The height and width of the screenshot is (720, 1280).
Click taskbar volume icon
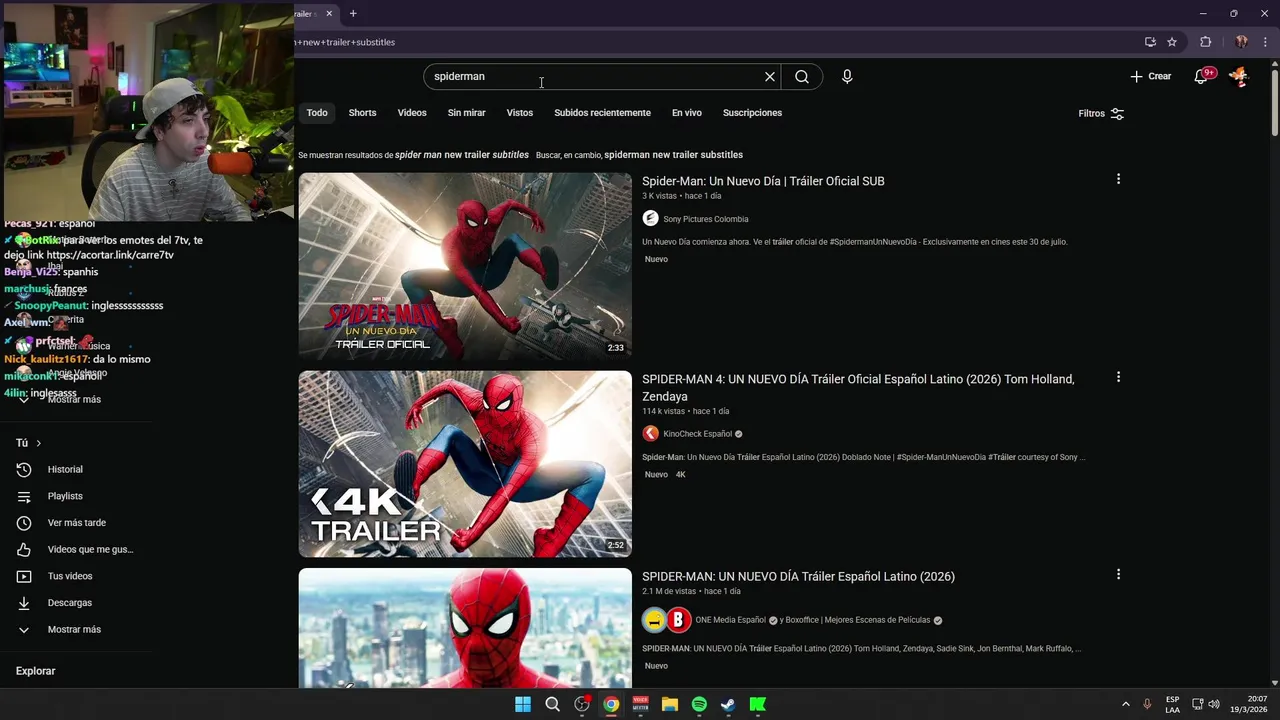tap(1214, 705)
